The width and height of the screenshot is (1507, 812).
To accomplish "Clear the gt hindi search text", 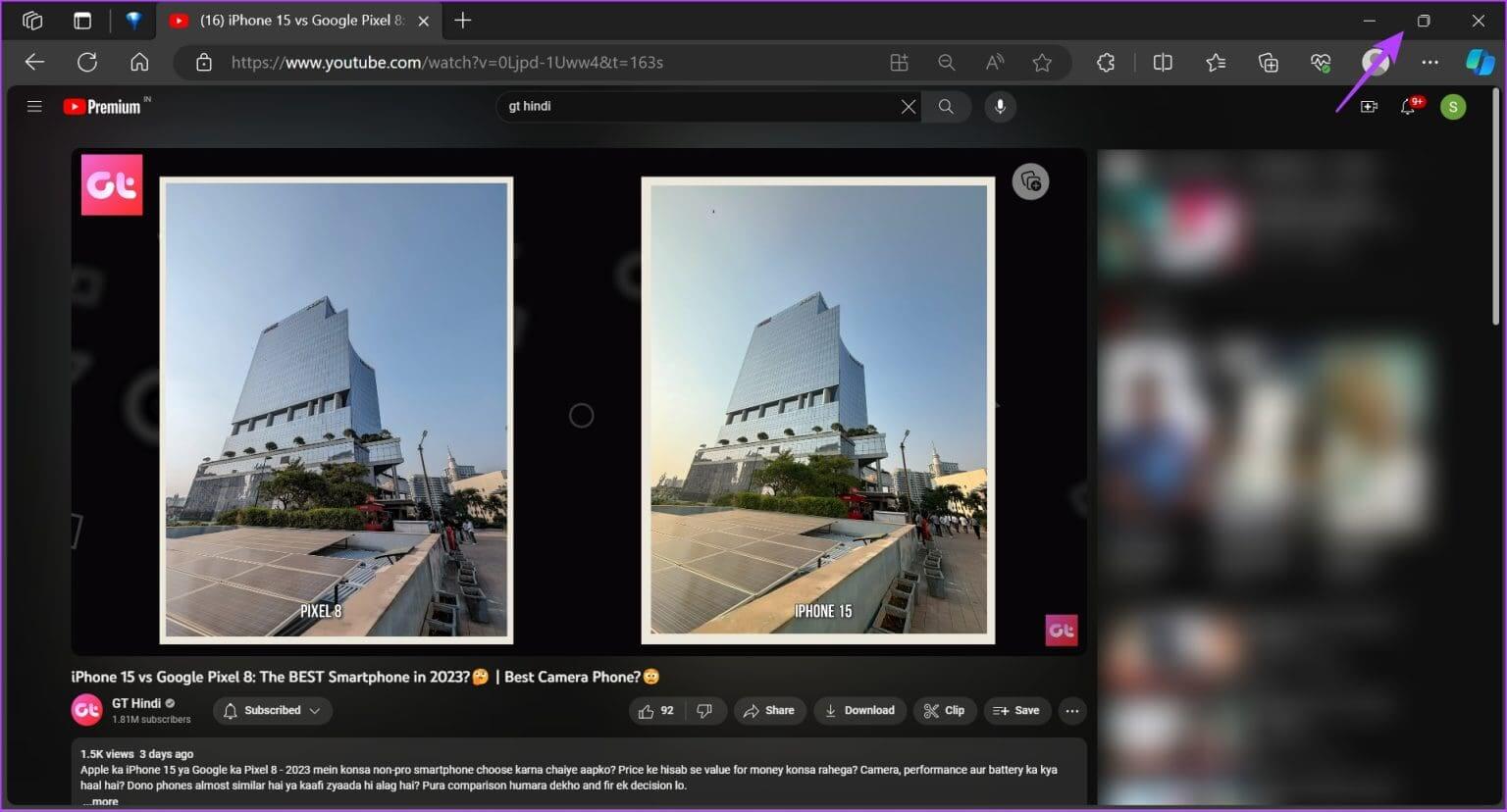I will point(909,107).
